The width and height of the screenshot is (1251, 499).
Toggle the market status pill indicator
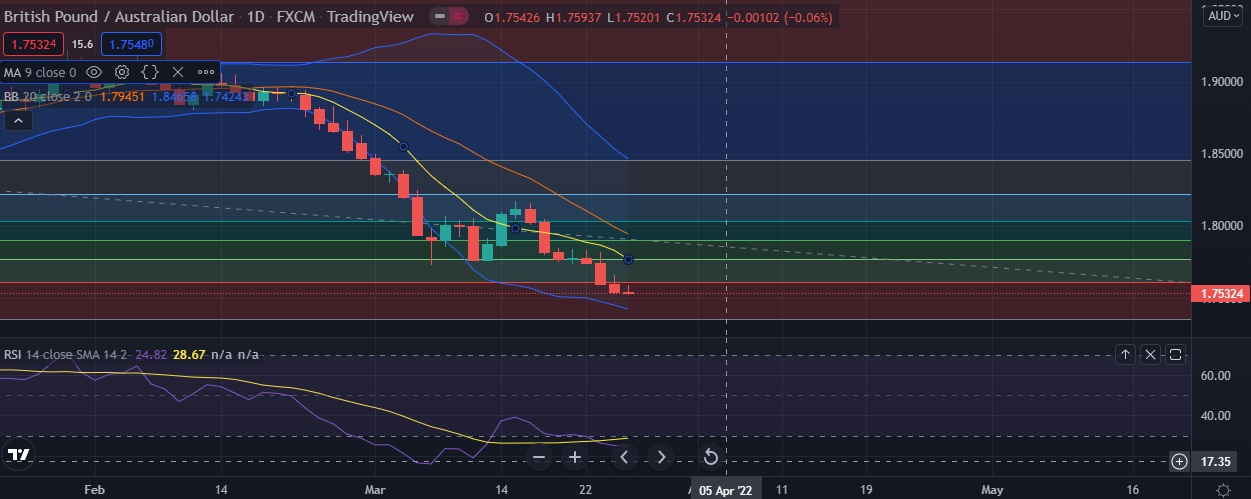[448, 16]
